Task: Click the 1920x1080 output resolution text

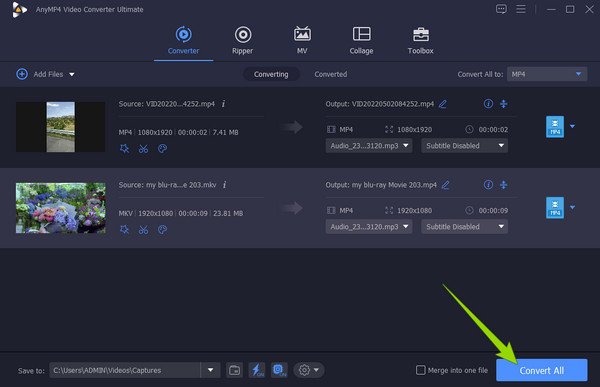Action: pyautogui.click(x=414, y=211)
